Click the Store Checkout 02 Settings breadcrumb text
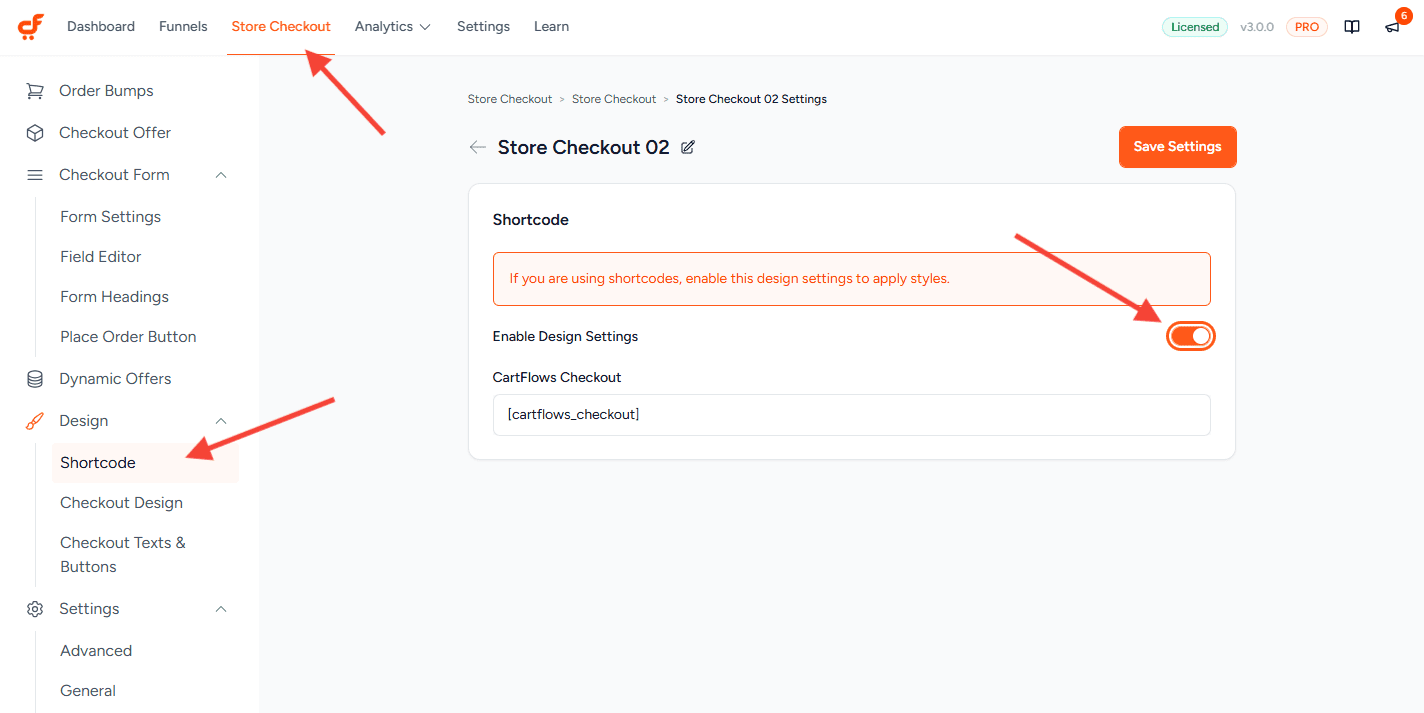Viewport: 1424px width, 713px height. point(751,99)
